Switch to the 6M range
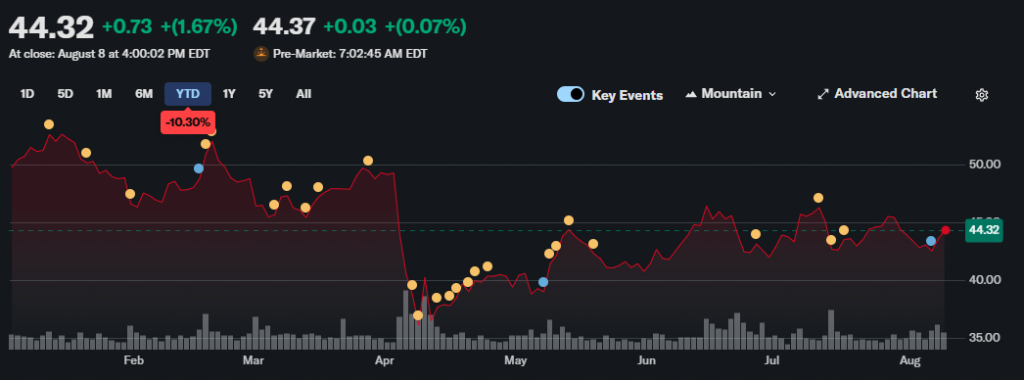Image resolution: width=1024 pixels, height=380 pixels. click(144, 94)
